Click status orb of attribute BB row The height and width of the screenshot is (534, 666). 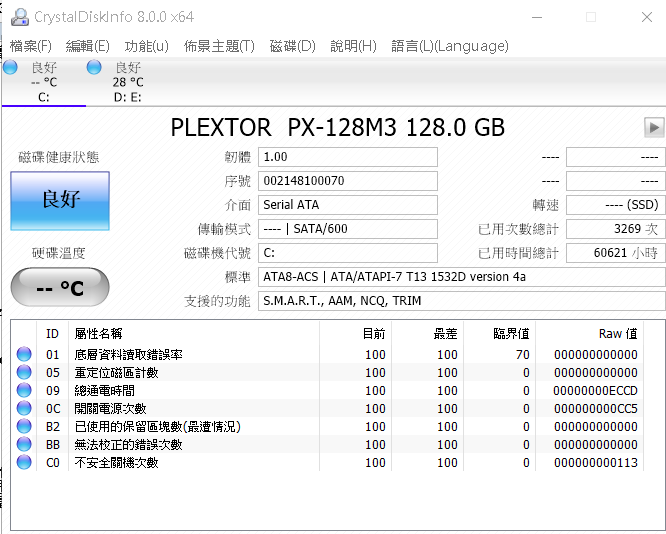pyautogui.click(x=24, y=444)
